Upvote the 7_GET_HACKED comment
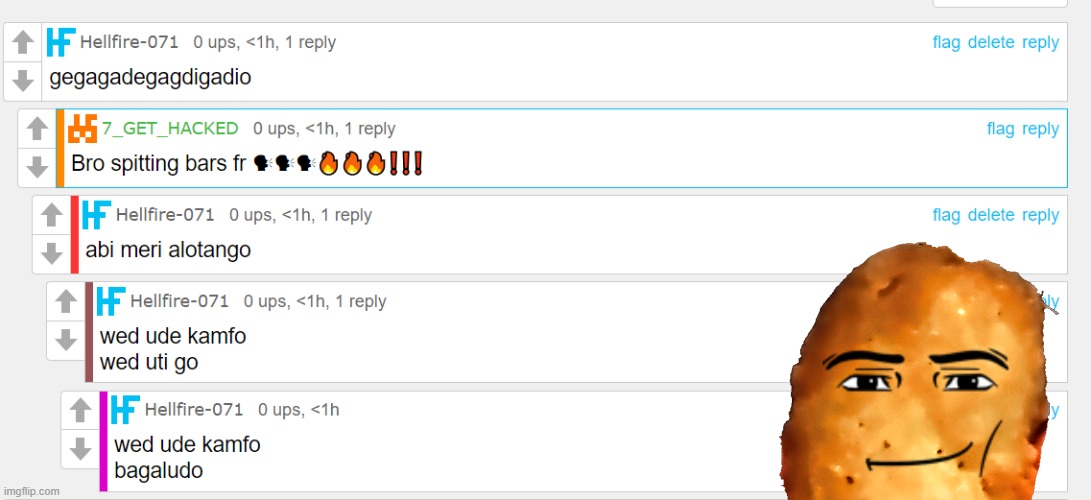1091x500 pixels. (38, 129)
